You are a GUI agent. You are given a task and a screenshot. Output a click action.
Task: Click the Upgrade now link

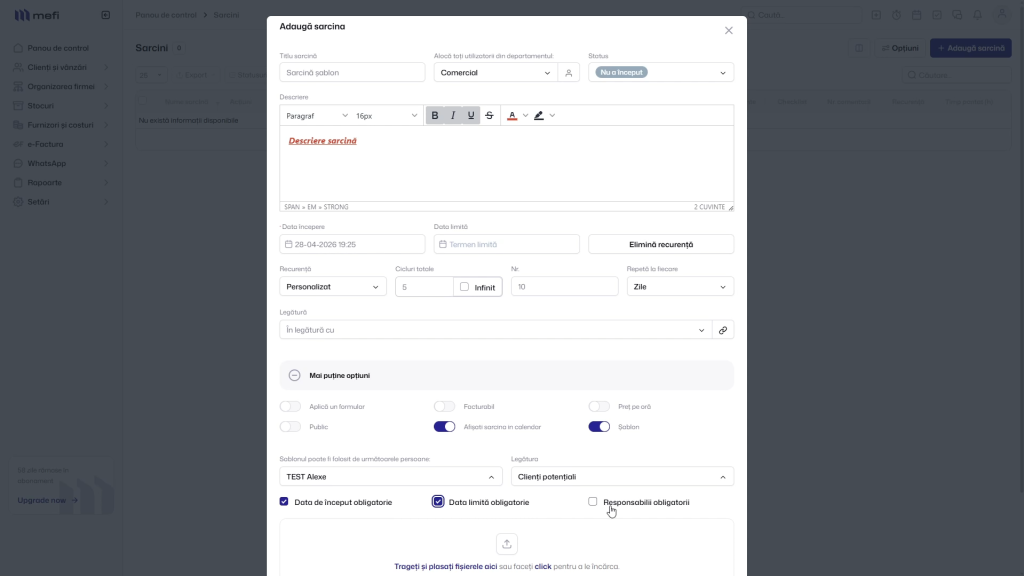(x=48, y=500)
